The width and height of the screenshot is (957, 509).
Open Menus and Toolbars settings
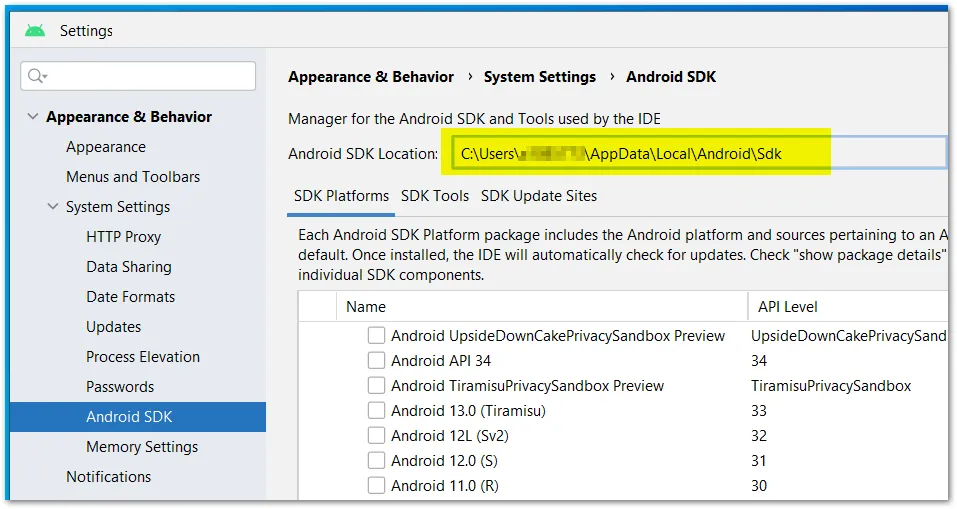tap(133, 177)
